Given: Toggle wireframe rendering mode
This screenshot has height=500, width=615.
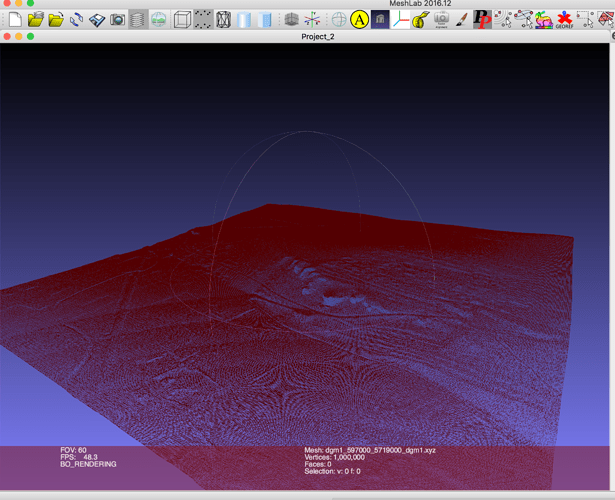Looking at the screenshot, I should (223, 19).
